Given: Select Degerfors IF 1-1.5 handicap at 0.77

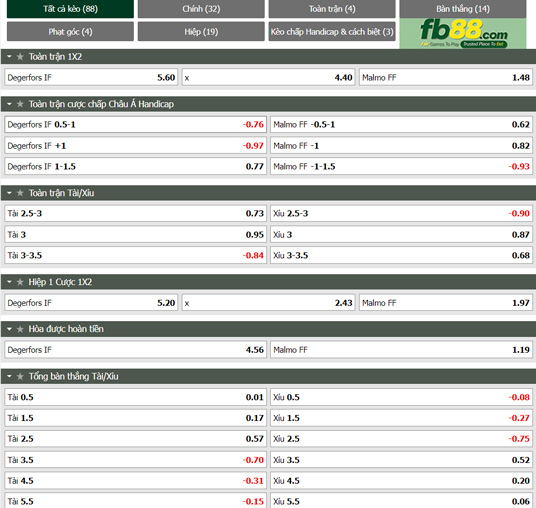Looking at the screenshot, I should pyautogui.click(x=135, y=166).
